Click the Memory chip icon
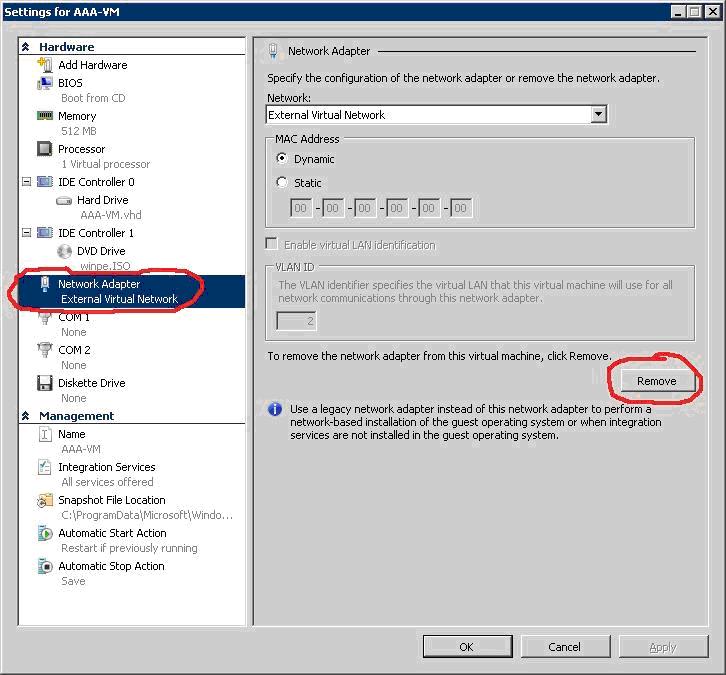Viewport: 726px width, 675px height. (x=44, y=115)
